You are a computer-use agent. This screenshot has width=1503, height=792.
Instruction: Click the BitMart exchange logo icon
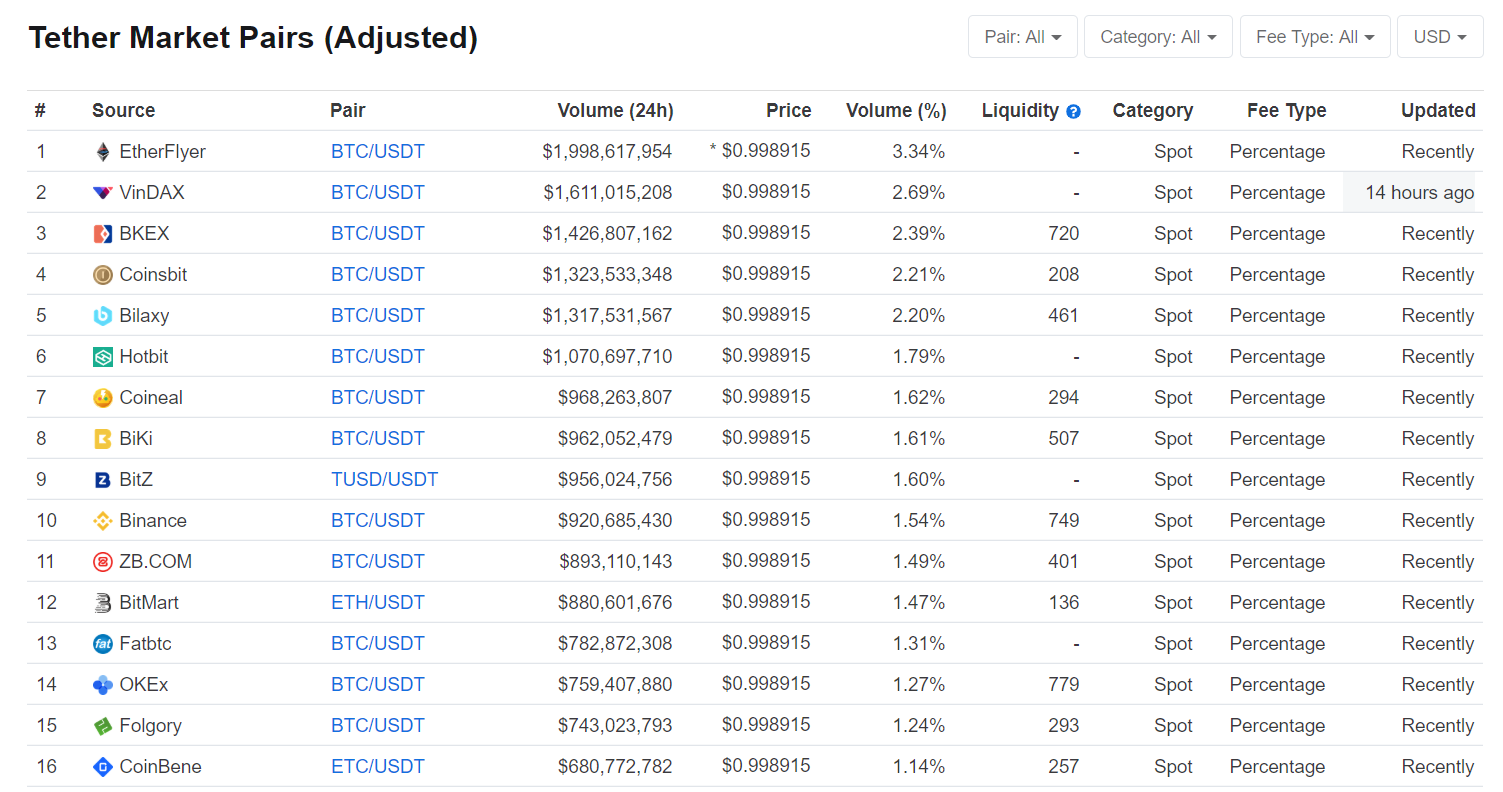coord(102,603)
